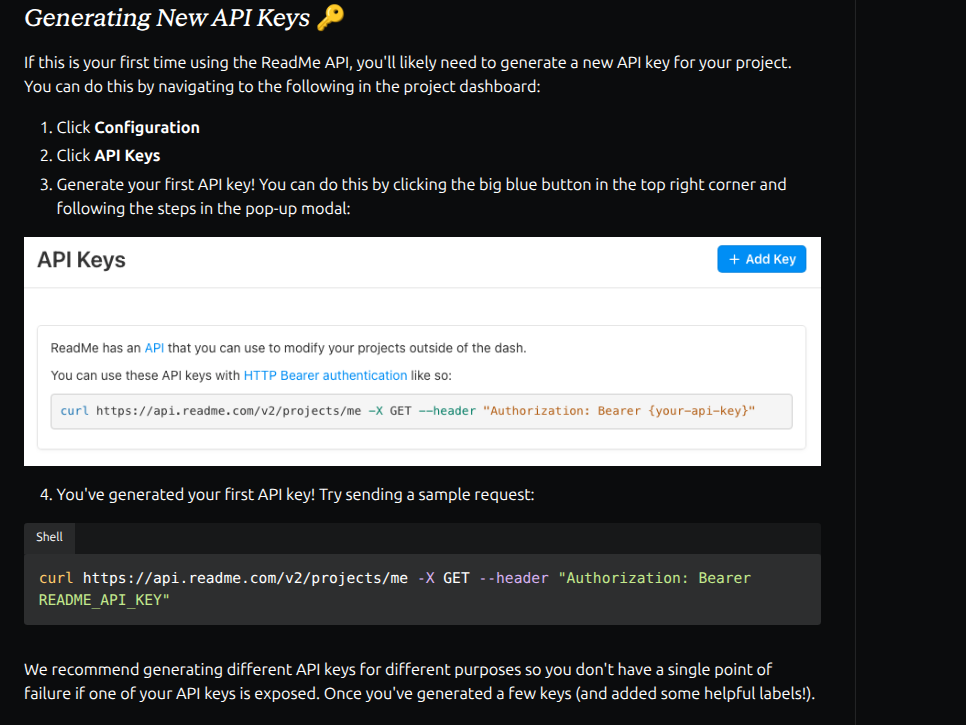Click the --header flag in the dark Shell code
The width and height of the screenshot is (966, 725).
(513, 578)
